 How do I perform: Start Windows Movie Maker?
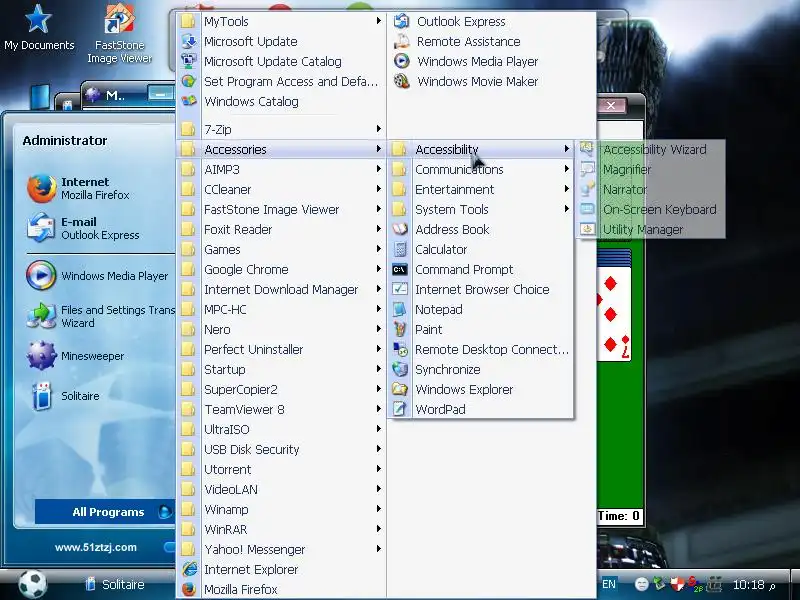492,81
